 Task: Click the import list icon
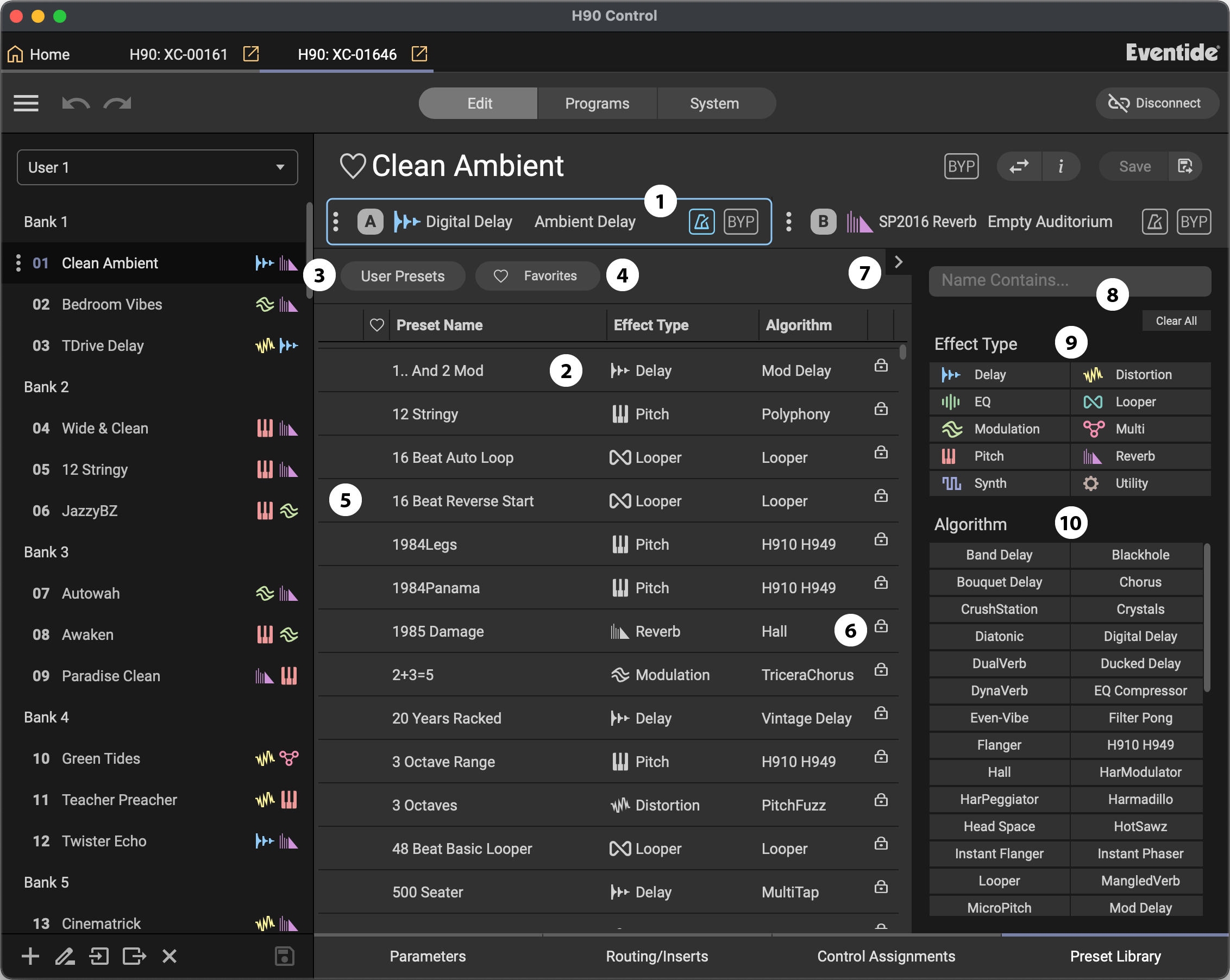pyautogui.click(x=99, y=956)
